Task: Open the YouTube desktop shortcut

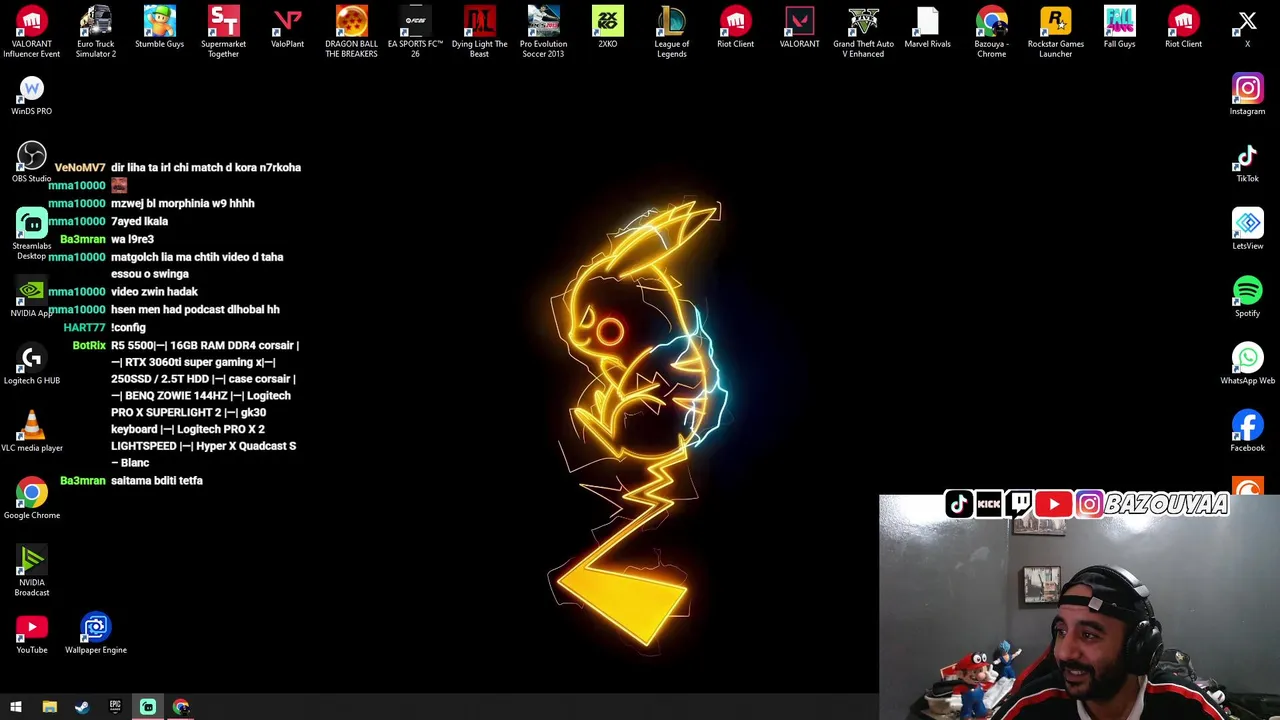Action: (32, 633)
